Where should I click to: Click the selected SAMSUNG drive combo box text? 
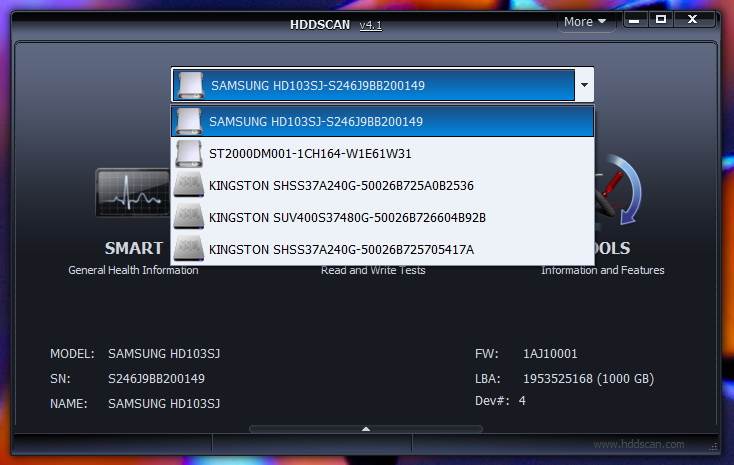(317, 86)
